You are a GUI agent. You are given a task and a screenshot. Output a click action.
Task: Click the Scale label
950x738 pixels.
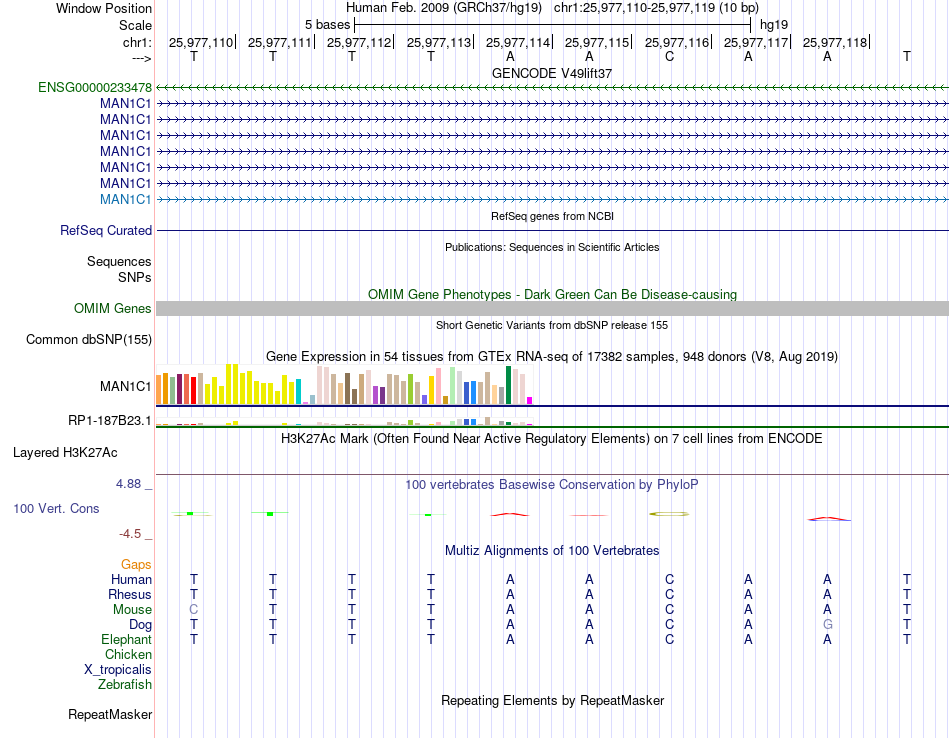(x=135, y=25)
